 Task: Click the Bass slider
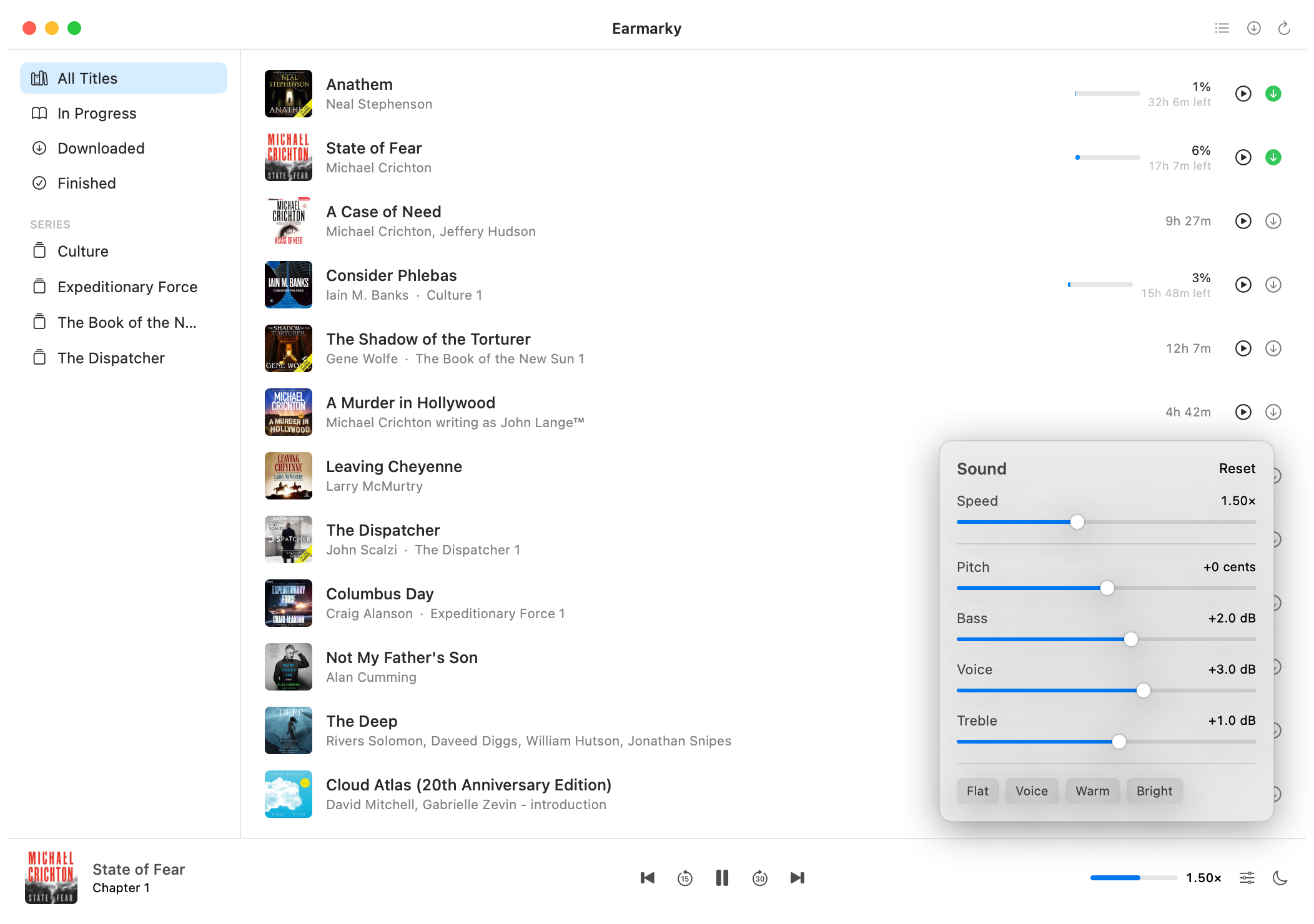click(x=1106, y=639)
